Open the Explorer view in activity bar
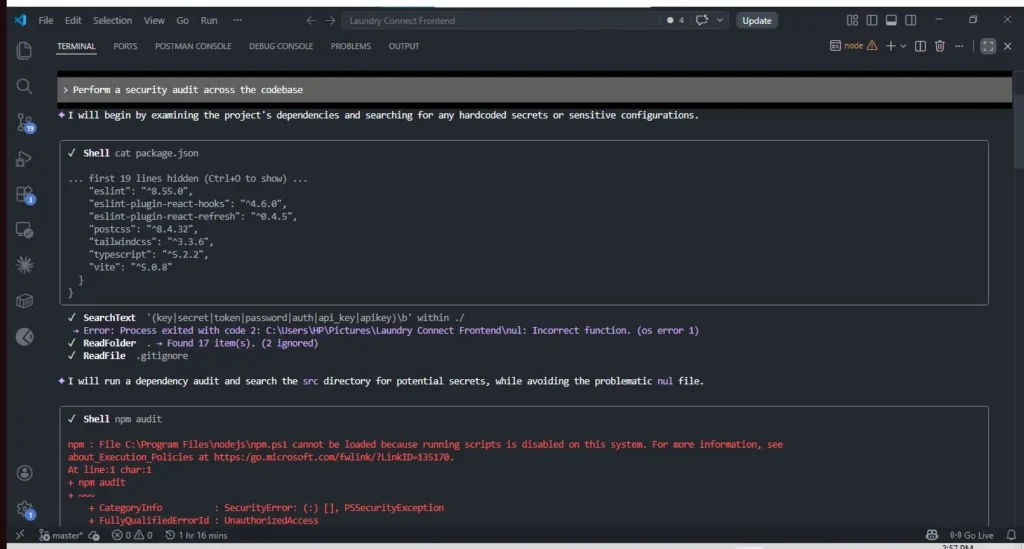 click(x=24, y=50)
